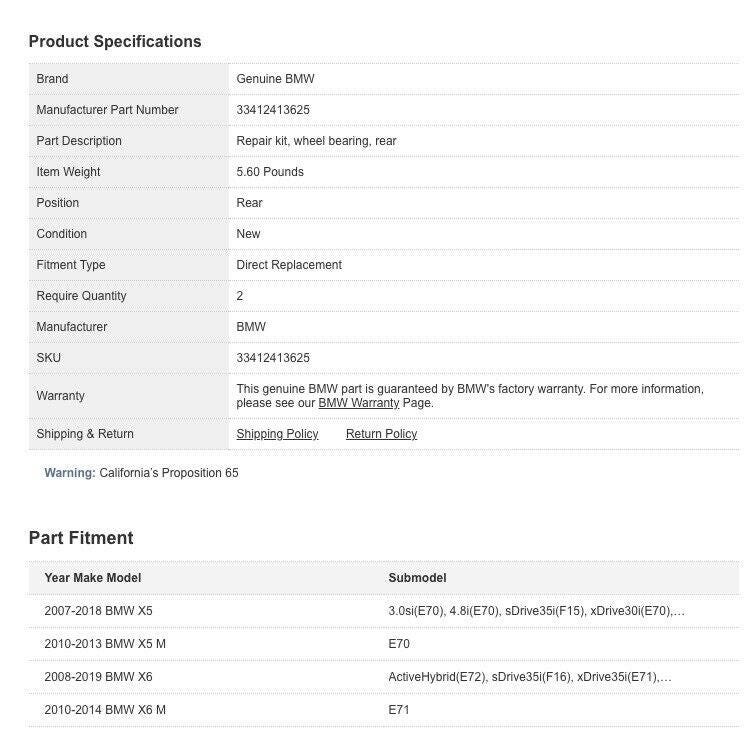Click the Submodel column header
The image size is (754, 745).
point(417,578)
